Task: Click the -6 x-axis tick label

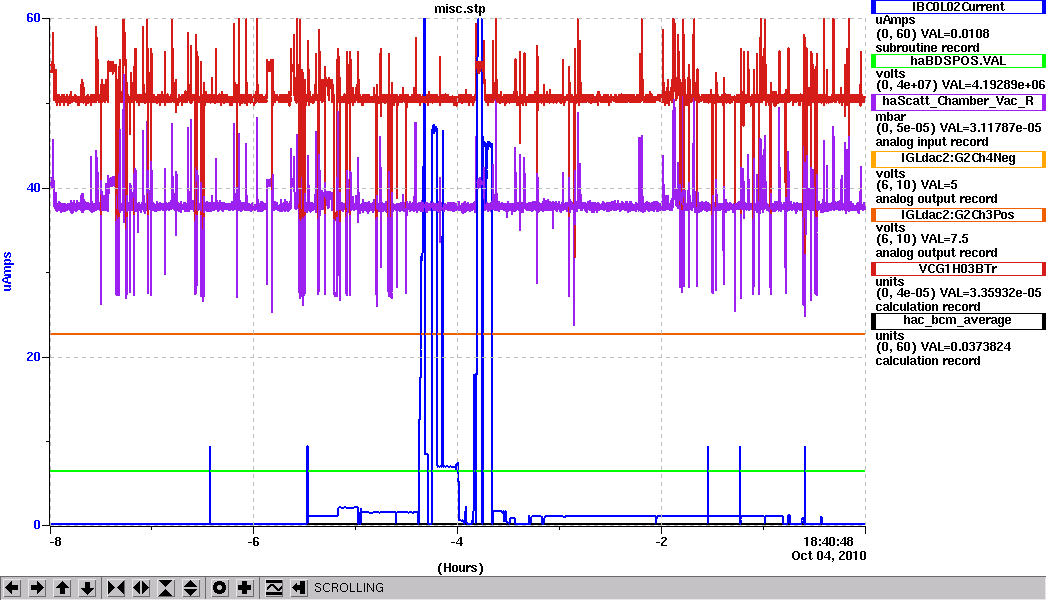Action: [253, 542]
